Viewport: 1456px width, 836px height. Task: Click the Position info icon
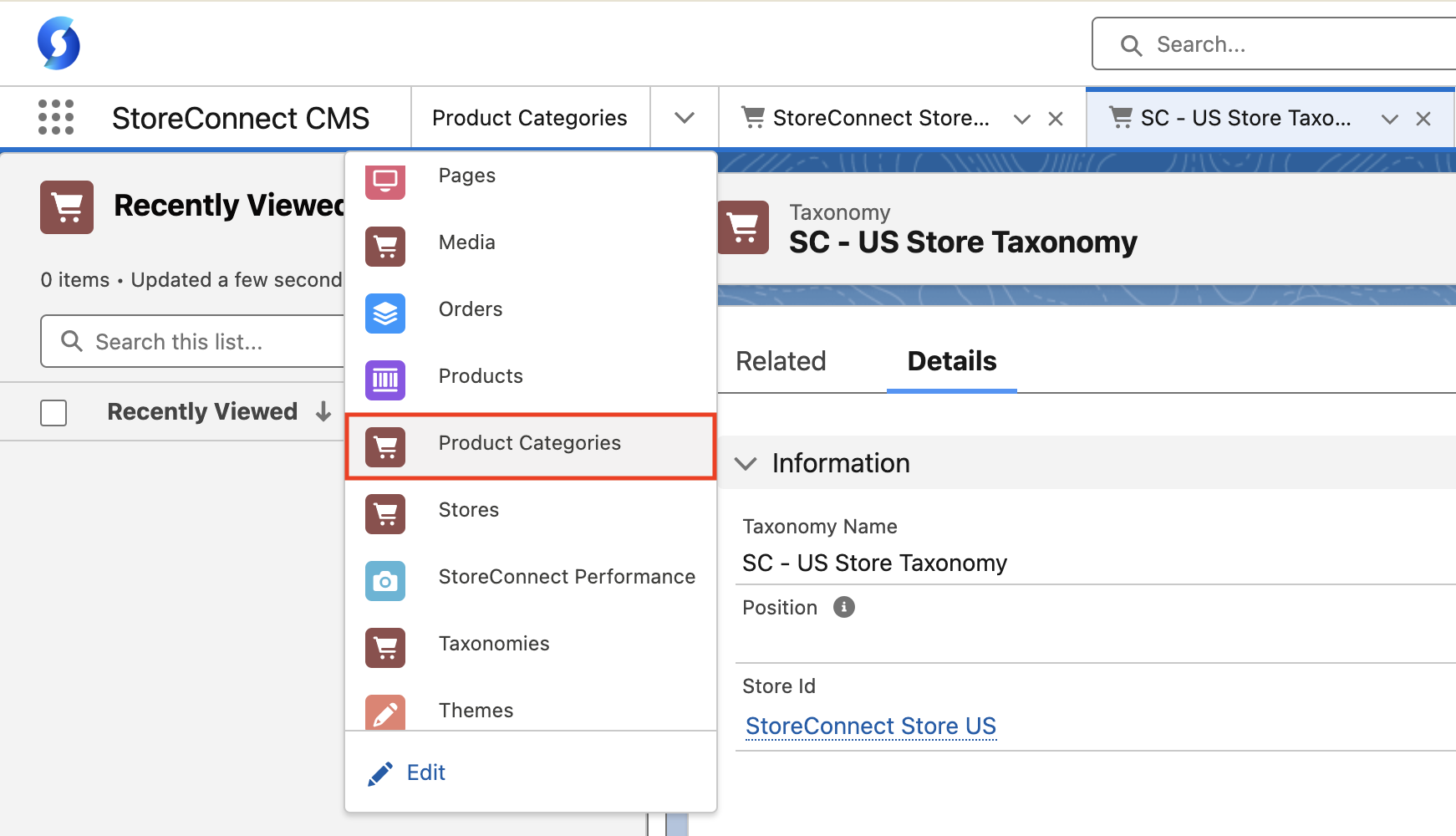(844, 607)
